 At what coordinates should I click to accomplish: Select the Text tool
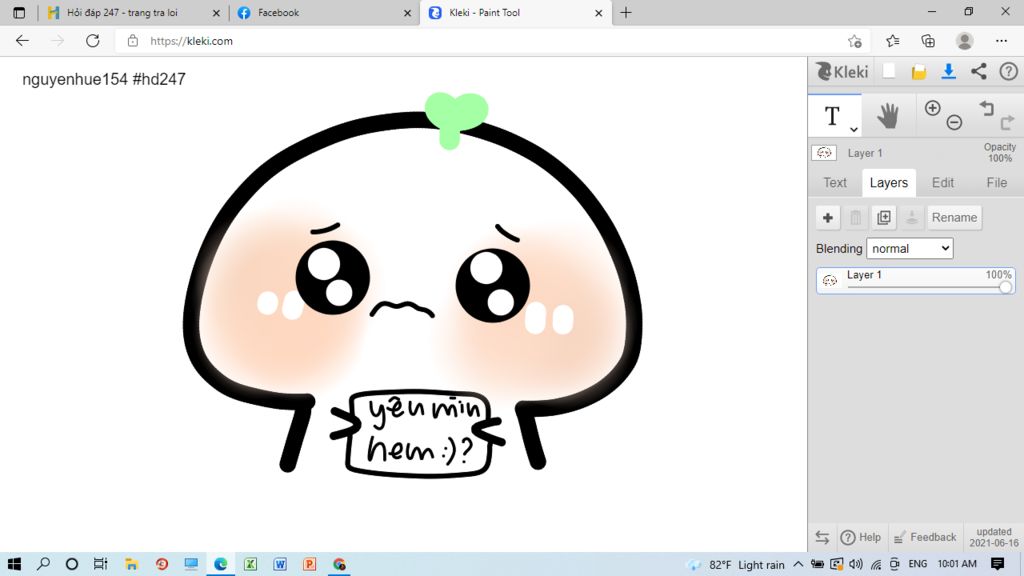832,116
